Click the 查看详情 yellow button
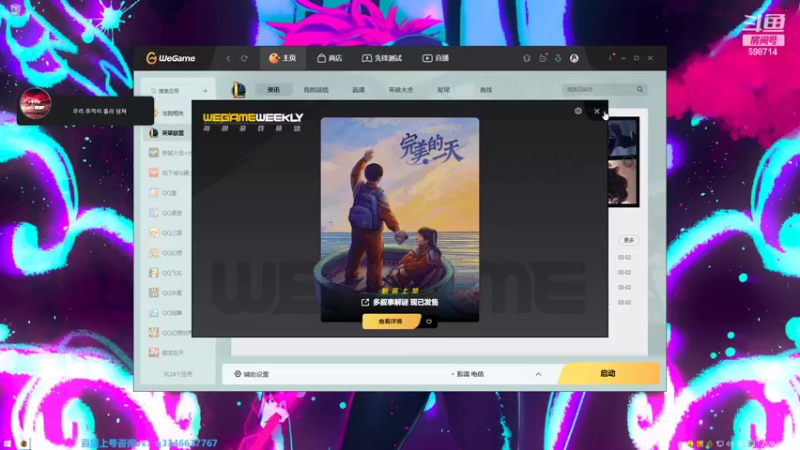This screenshot has height=450, width=800. (390, 321)
